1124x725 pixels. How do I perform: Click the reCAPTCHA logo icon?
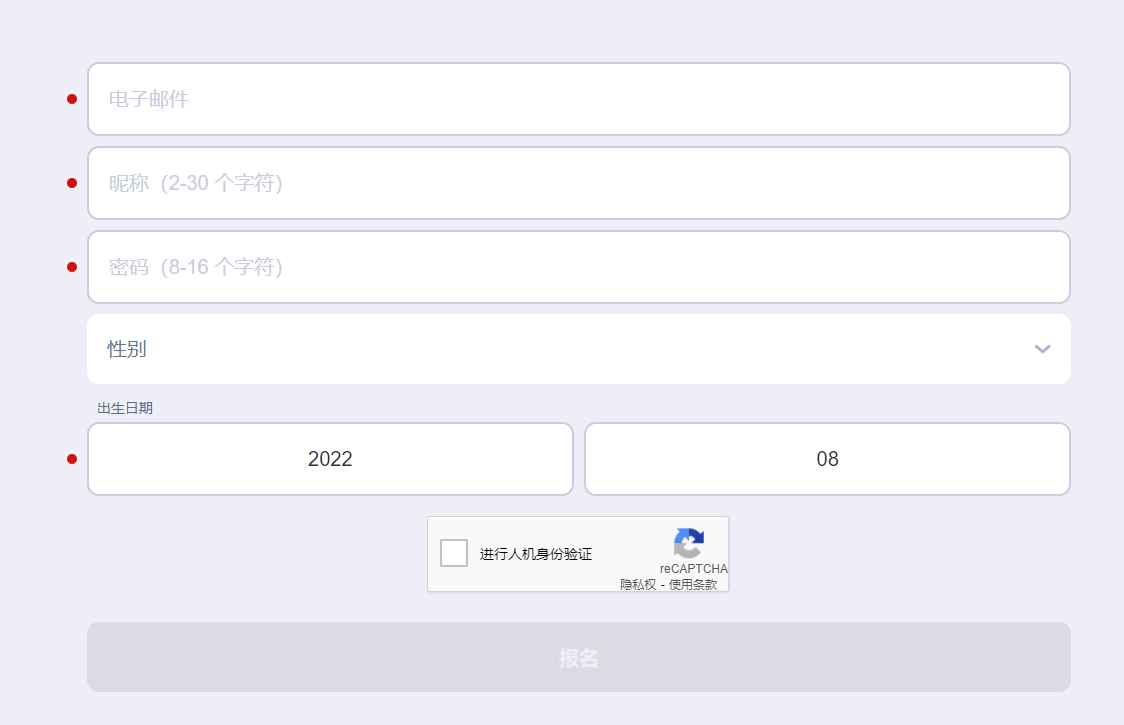[688, 543]
